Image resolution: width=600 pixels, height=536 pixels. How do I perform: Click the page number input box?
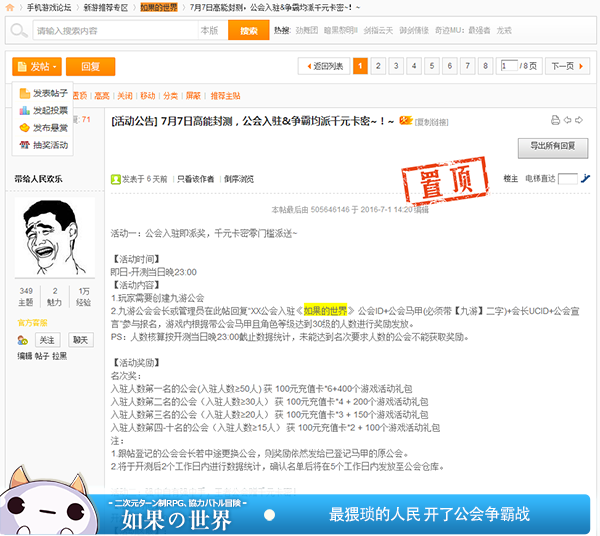click(509, 66)
